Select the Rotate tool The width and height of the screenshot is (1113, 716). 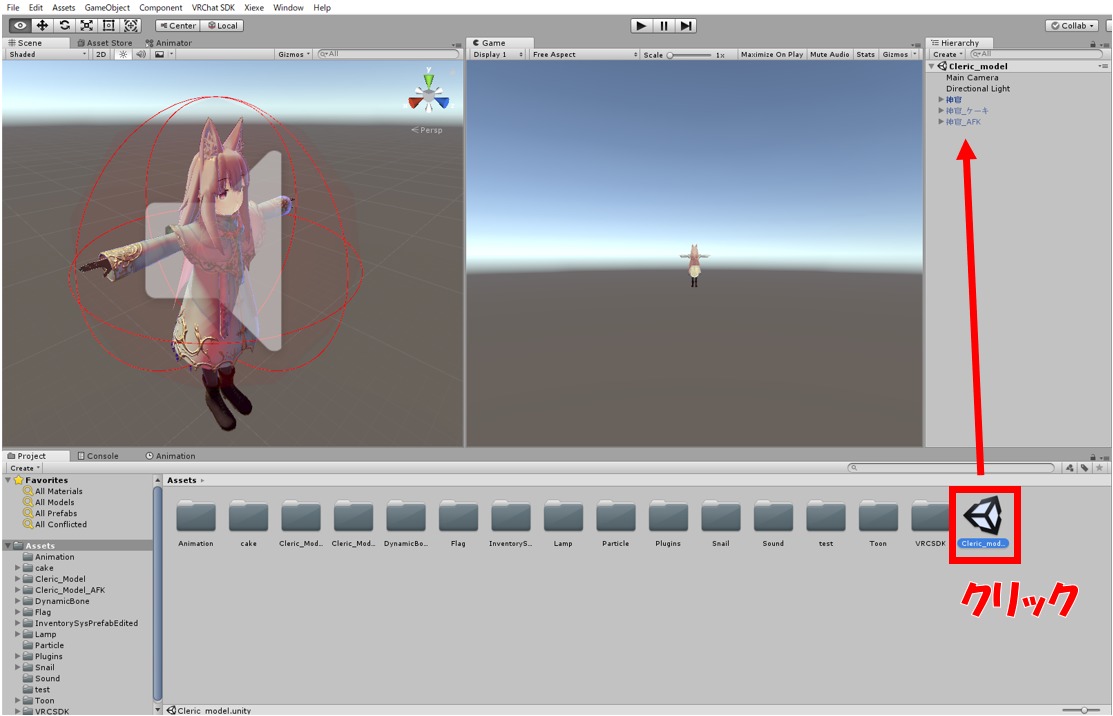coord(64,25)
